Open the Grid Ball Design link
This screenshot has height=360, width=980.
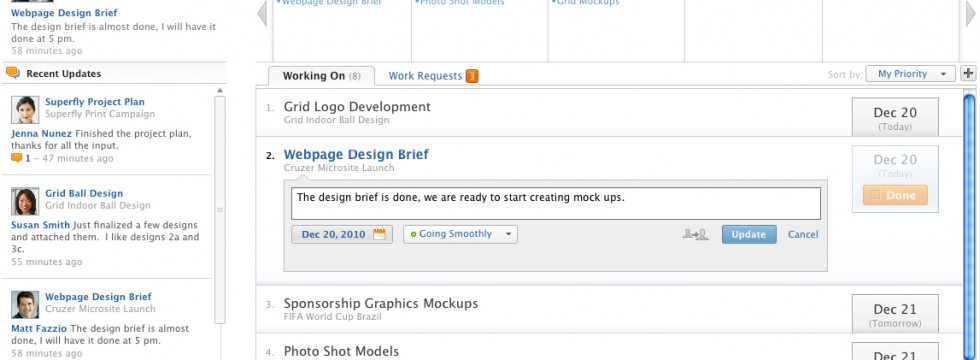[x=84, y=194]
